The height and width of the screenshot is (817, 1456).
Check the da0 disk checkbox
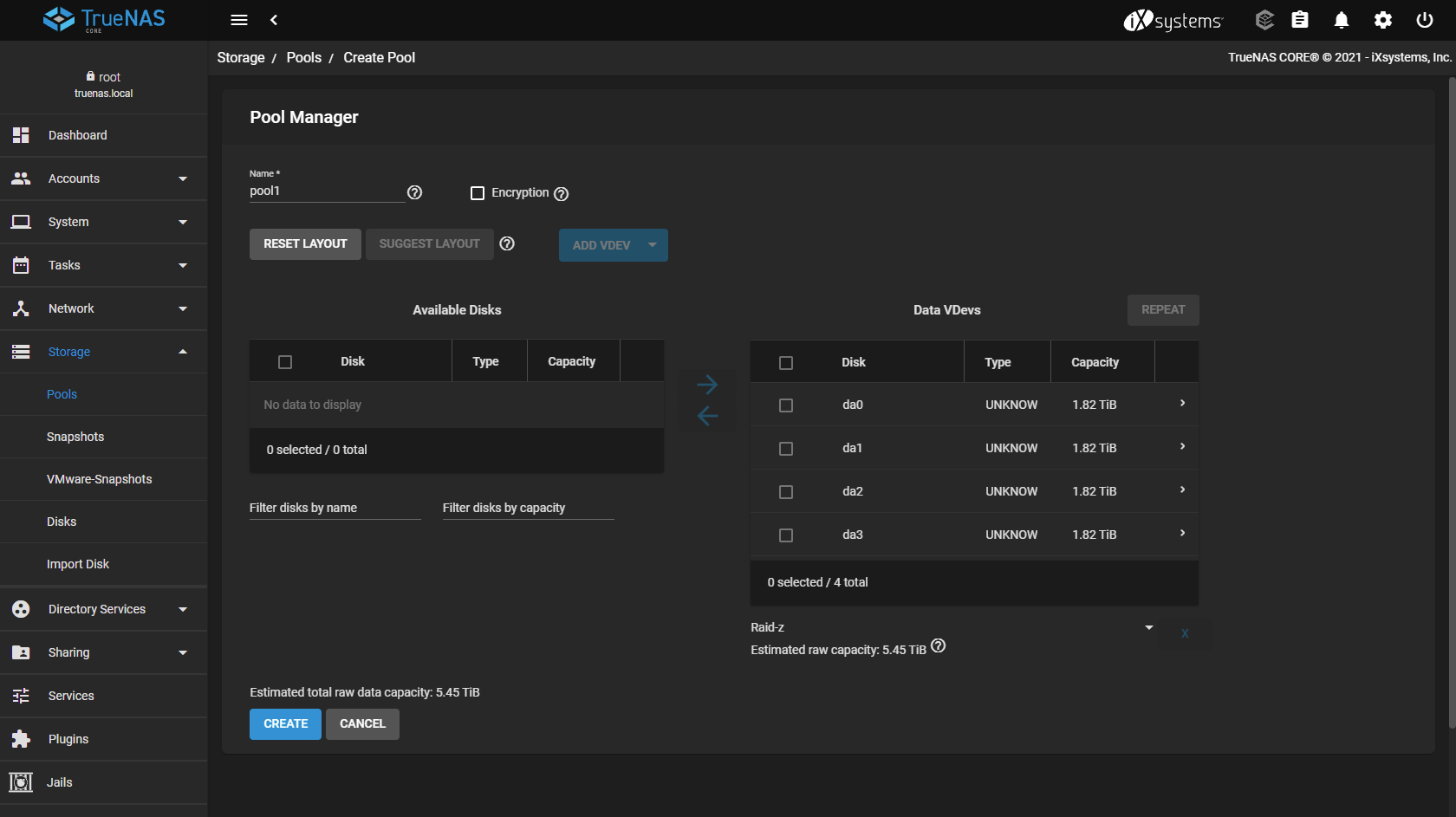coord(786,405)
